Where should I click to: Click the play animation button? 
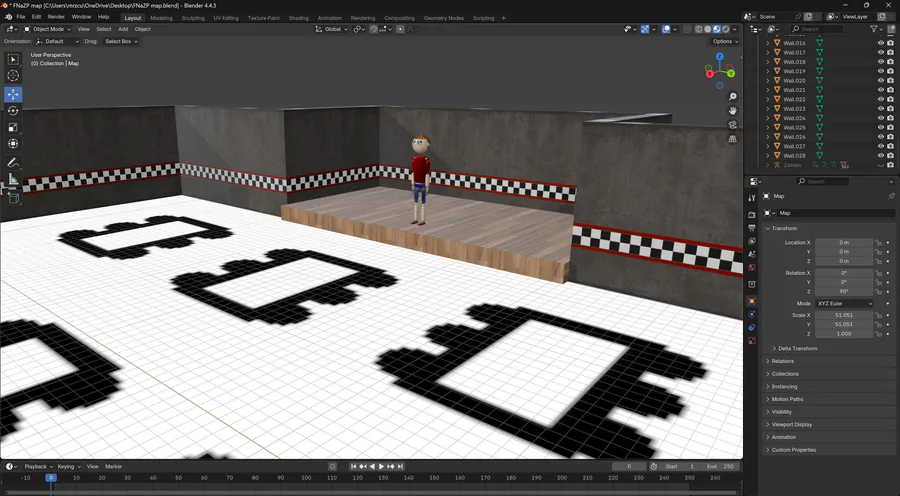tap(381, 467)
